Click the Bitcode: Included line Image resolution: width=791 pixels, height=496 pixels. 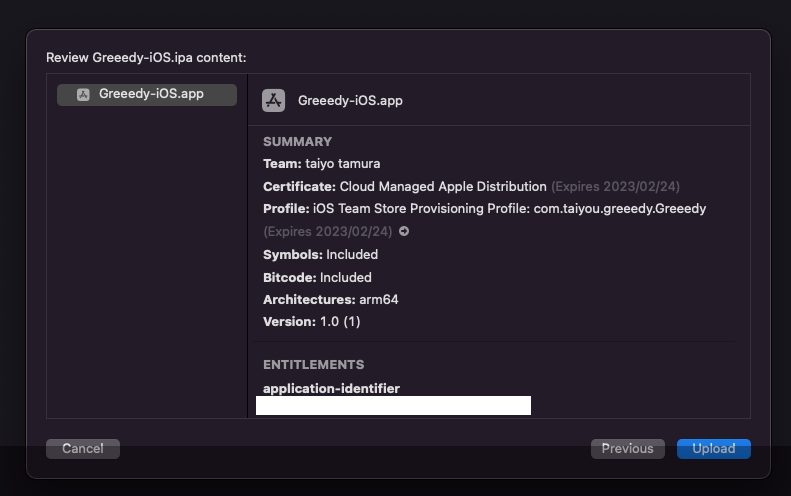pos(317,278)
